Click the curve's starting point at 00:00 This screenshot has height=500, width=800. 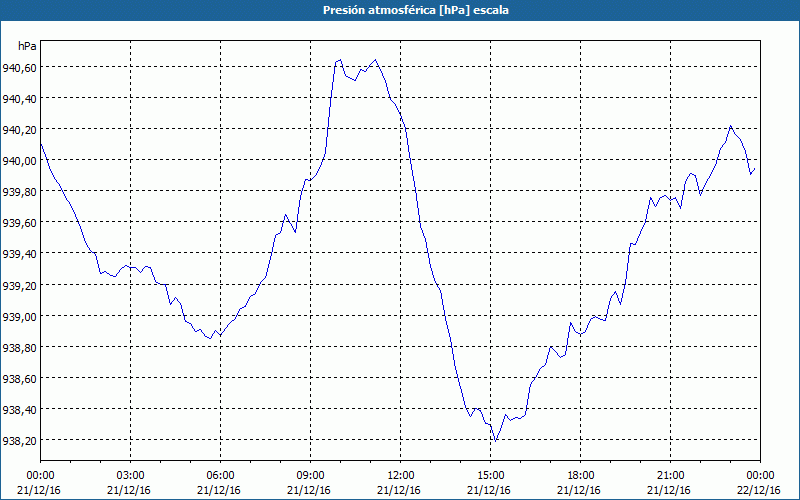click(41, 144)
